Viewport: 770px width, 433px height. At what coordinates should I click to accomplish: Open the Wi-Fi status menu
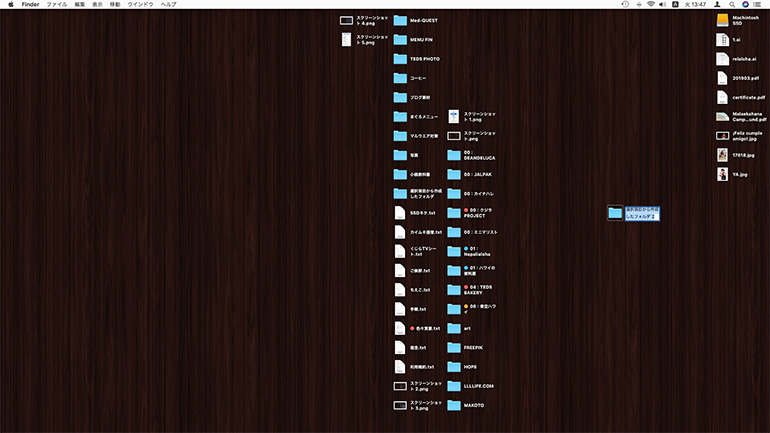(651, 4)
